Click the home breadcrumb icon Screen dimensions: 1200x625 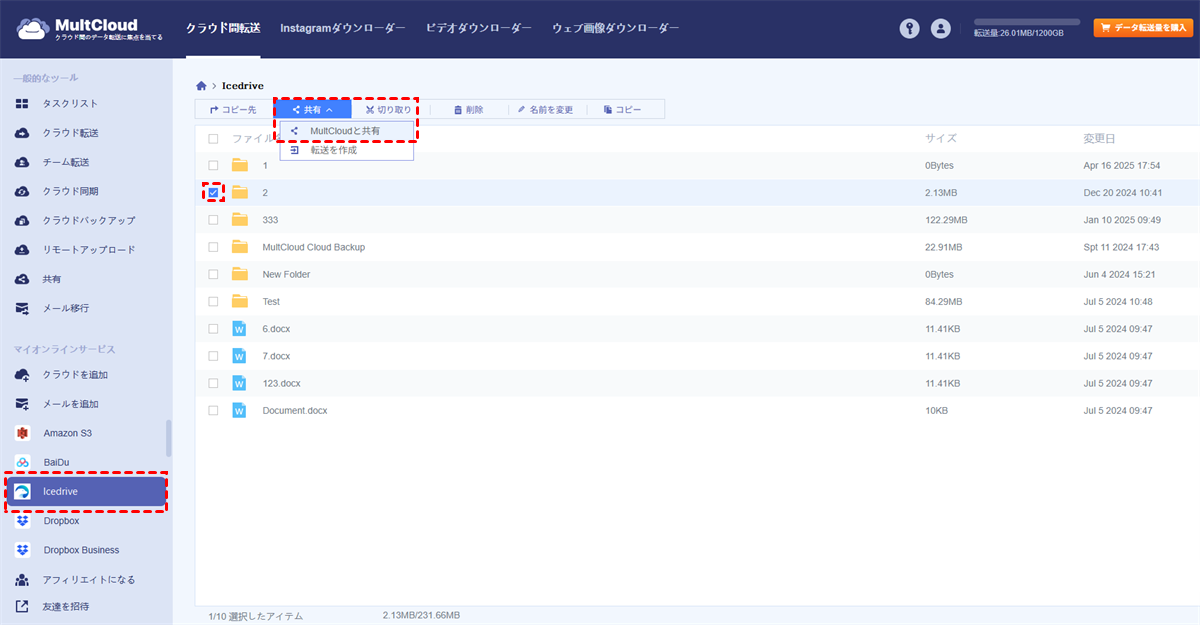click(x=201, y=86)
